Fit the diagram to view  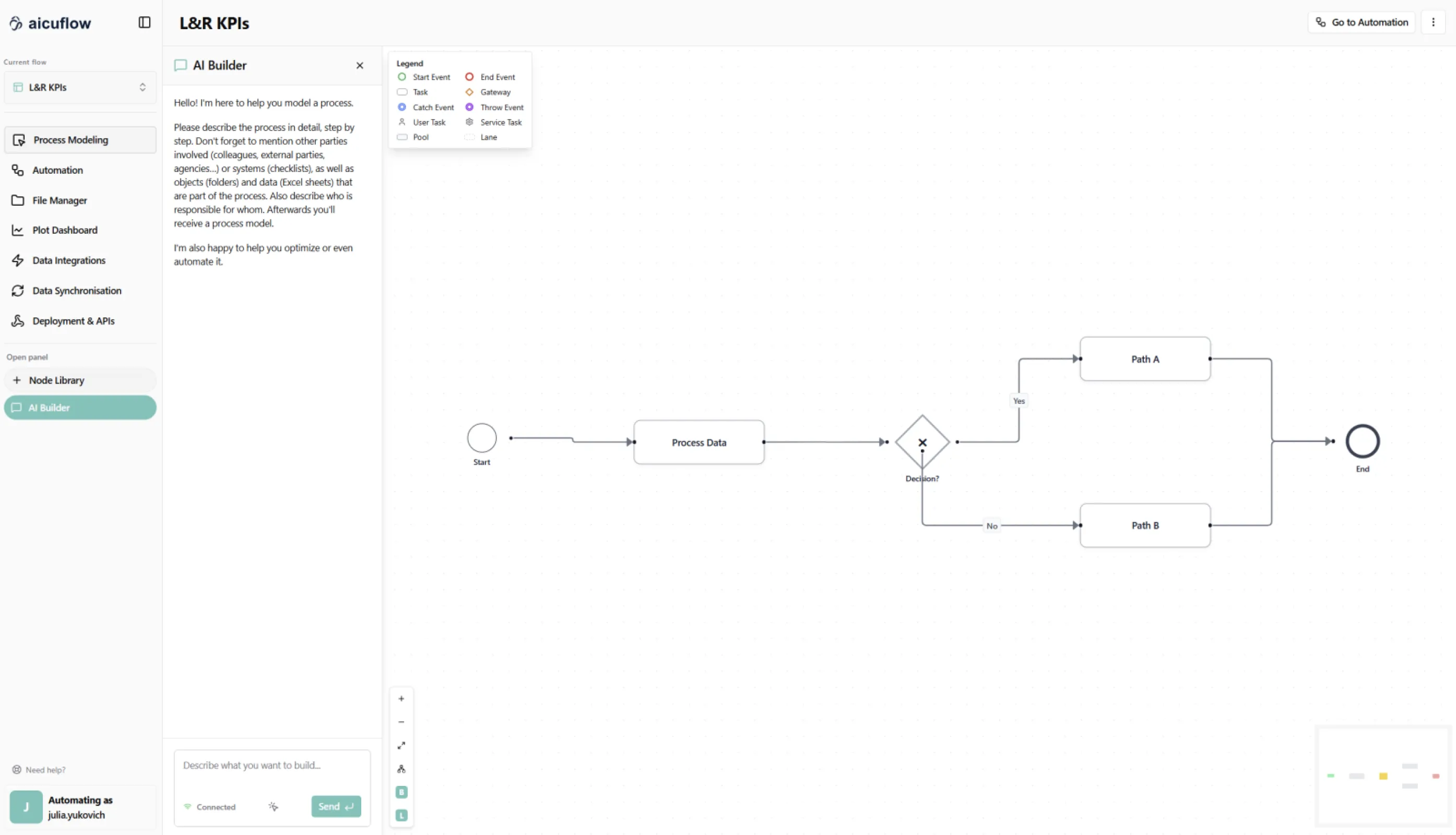coord(401,746)
